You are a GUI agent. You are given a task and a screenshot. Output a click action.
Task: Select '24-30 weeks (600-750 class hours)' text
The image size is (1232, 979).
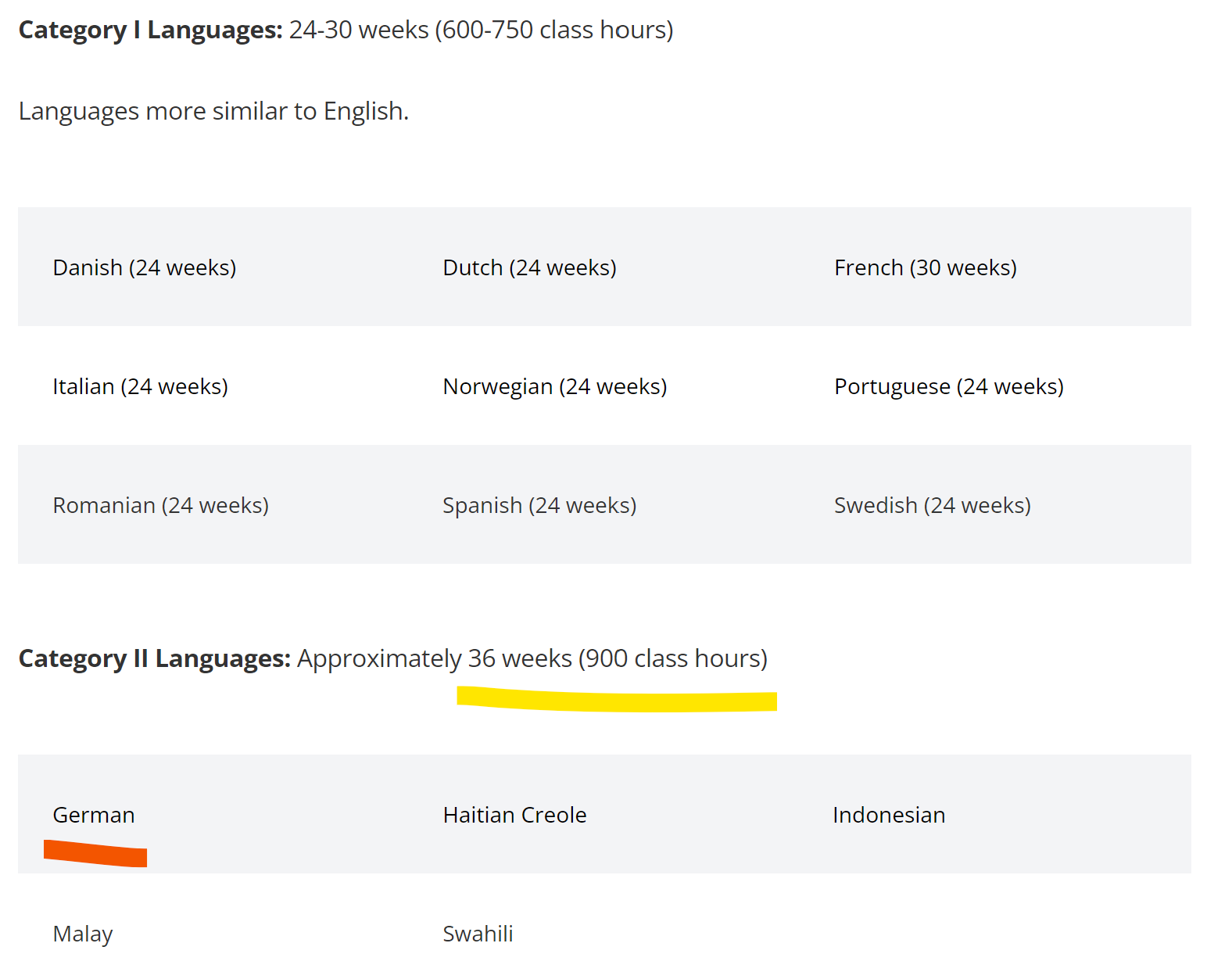(x=481, y=30)
